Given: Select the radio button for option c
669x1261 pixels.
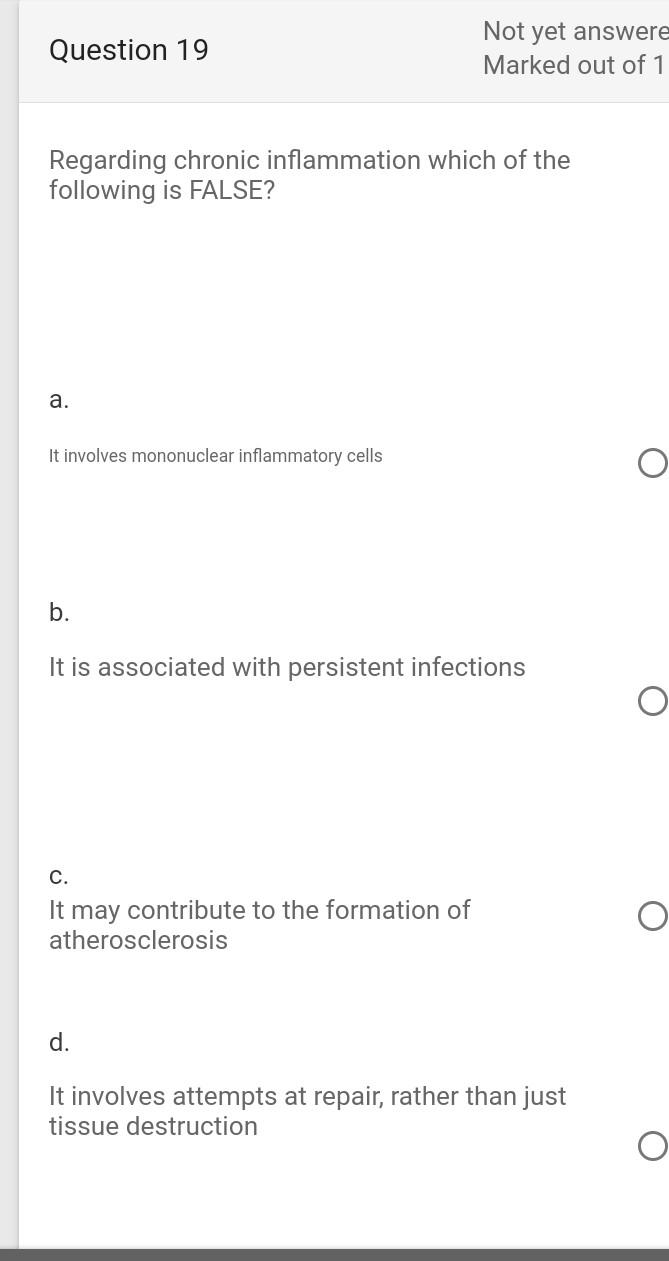Looking at the screenshot, I should tap(653, 915).
